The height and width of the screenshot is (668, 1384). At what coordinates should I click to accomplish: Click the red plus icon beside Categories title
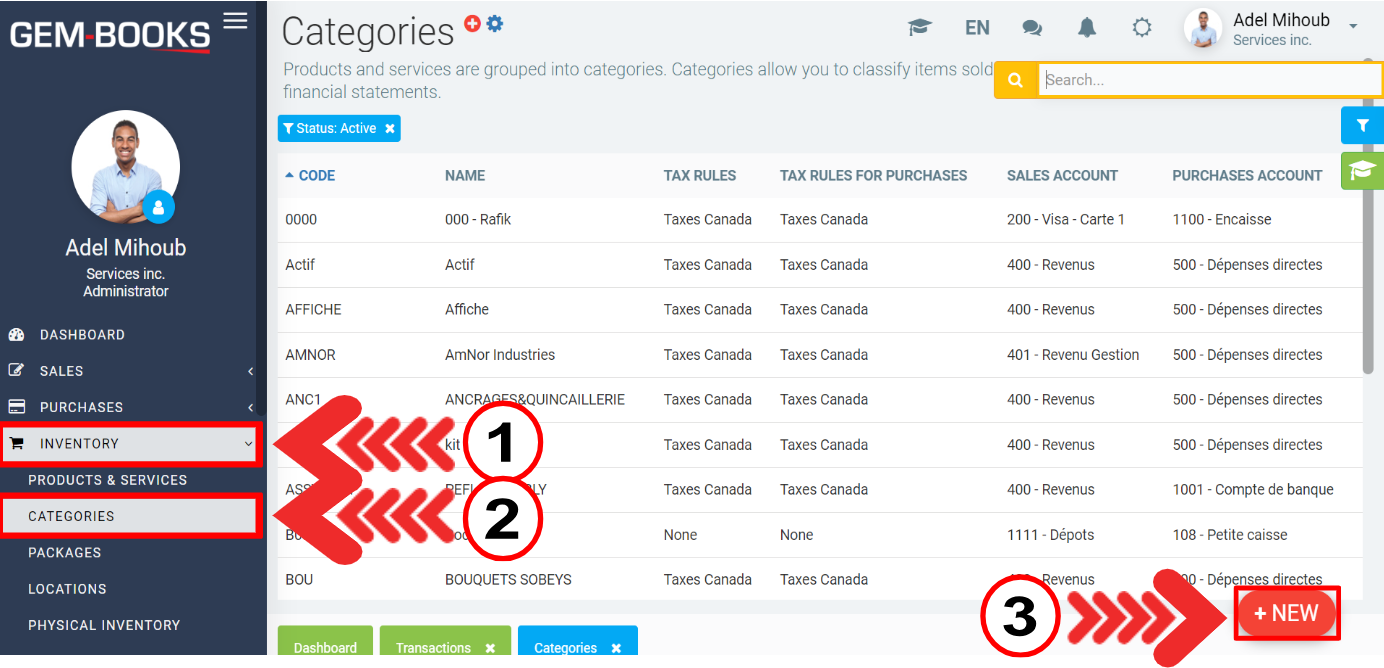point(473,23)
